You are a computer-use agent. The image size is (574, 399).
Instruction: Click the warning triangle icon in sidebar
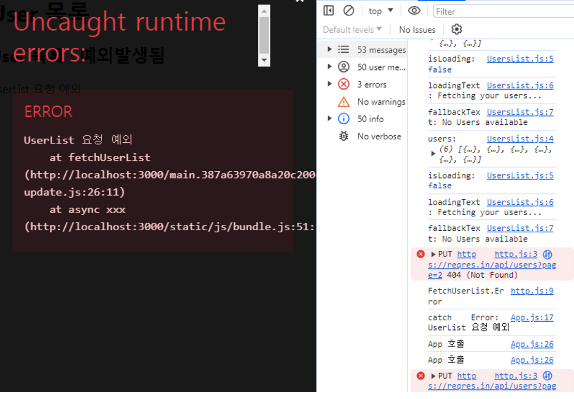coord(343,101)
